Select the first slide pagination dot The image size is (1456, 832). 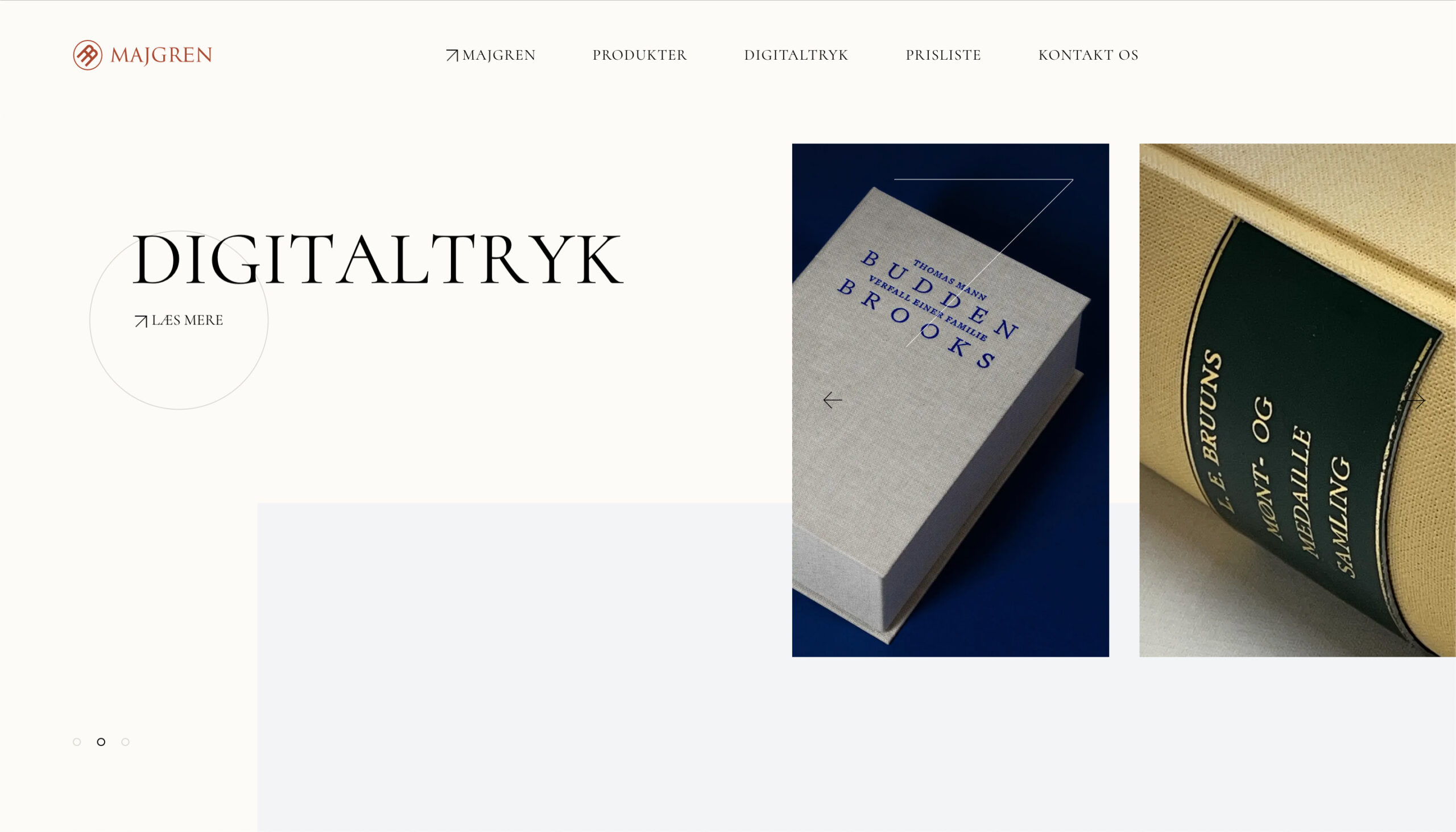[77, 742]
